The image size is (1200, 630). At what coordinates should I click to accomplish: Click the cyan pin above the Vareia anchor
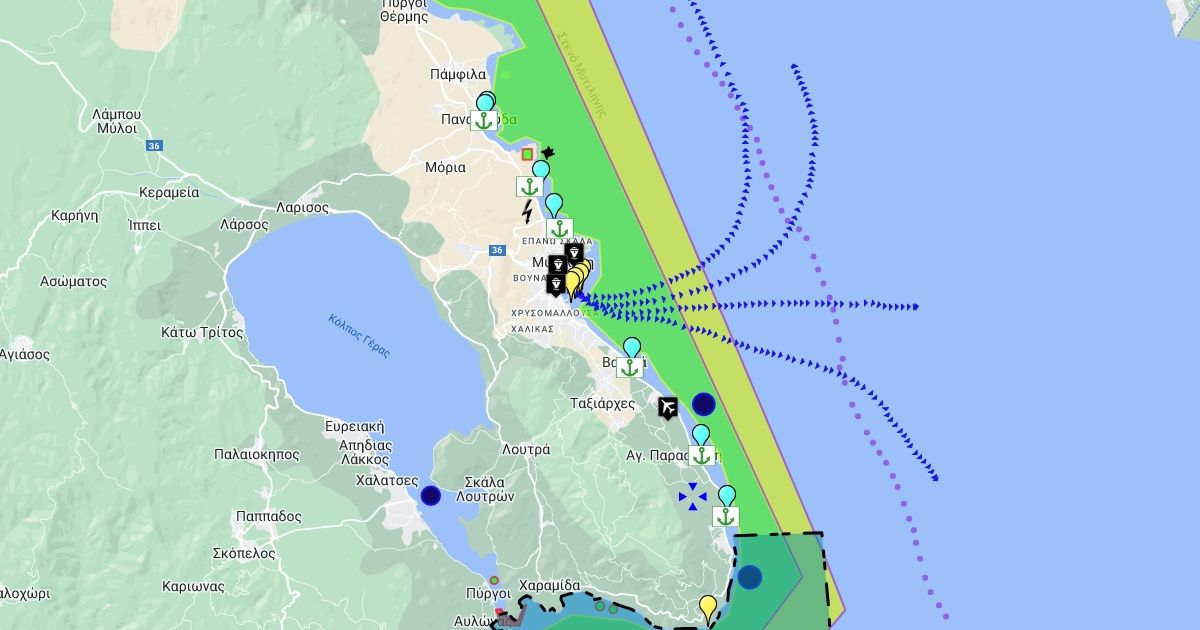click(x=631, y=347)
